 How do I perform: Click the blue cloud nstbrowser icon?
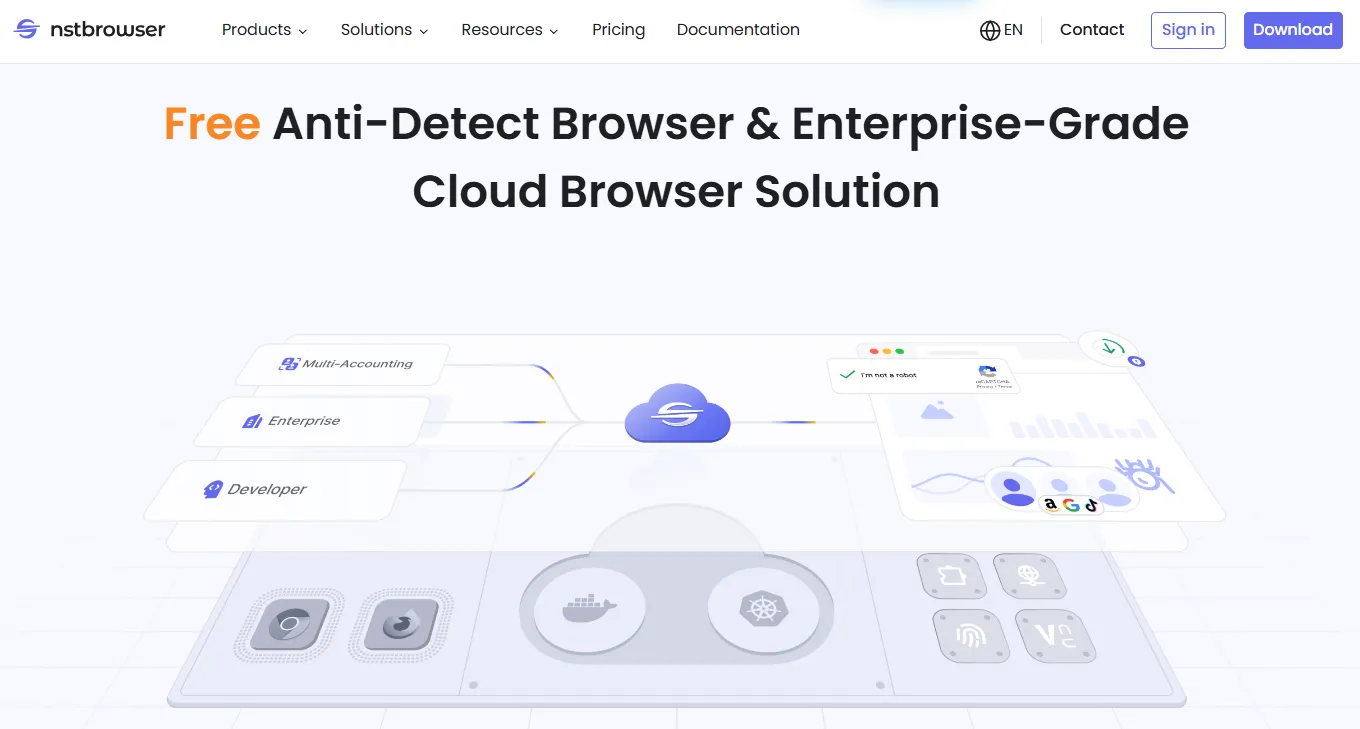(x=677, y=413)
